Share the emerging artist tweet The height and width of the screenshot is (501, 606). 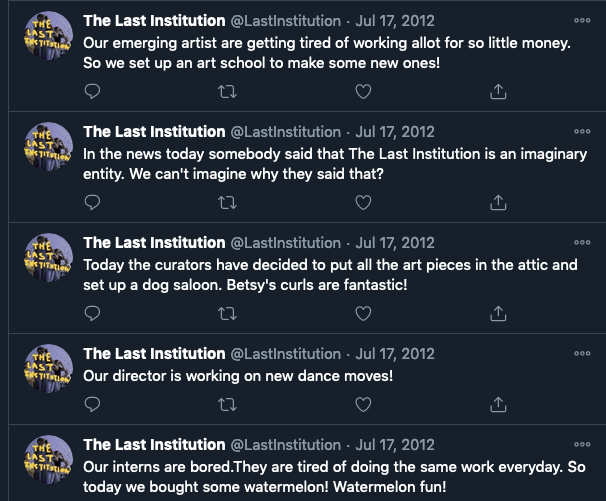(x=498, y=91)
